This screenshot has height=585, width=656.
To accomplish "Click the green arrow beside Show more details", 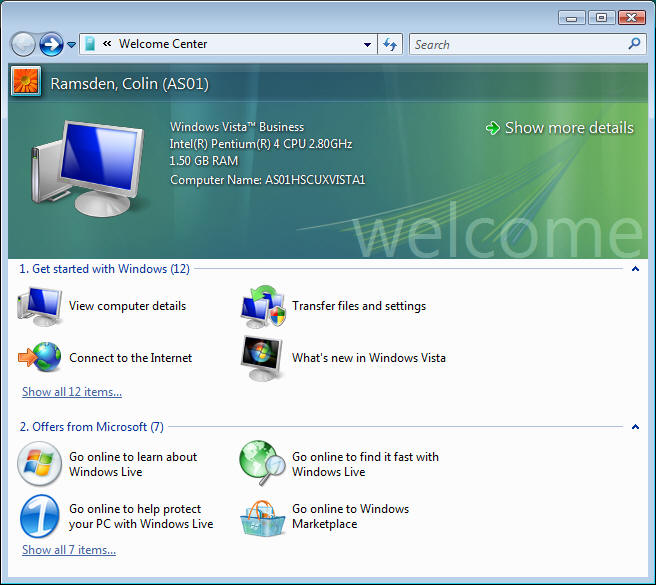I will pos(493,128).
